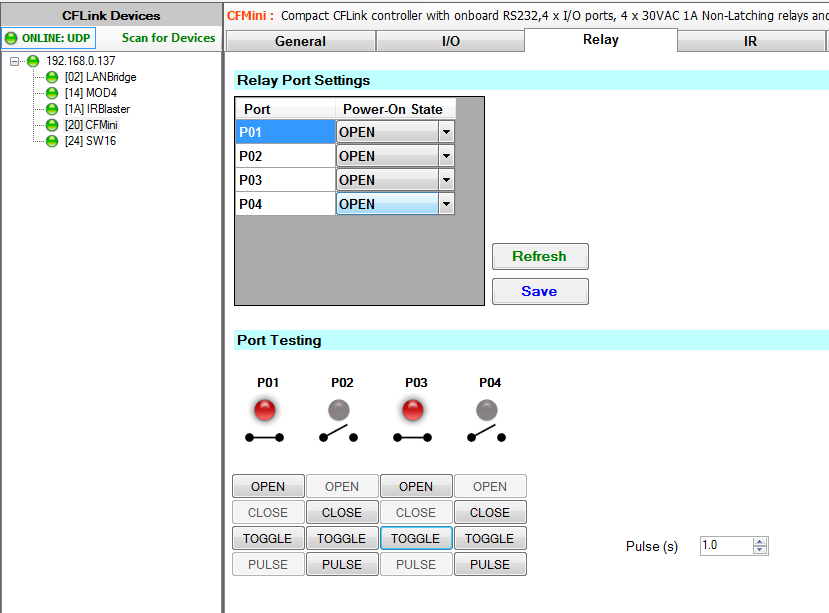
Task: Select the P02 port row cell
Action: coord(285,156)
